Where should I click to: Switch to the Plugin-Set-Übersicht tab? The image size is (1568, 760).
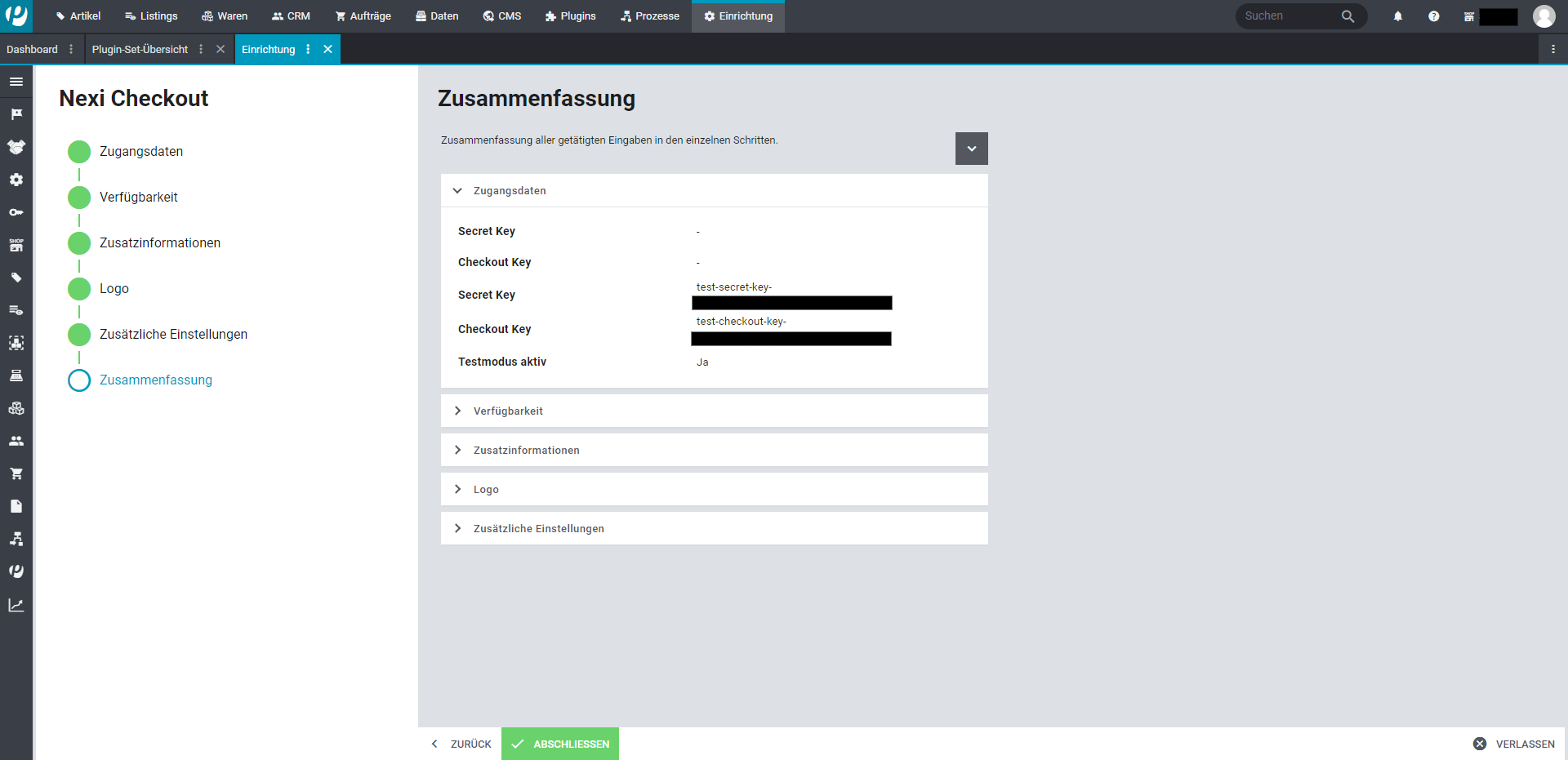140,49
